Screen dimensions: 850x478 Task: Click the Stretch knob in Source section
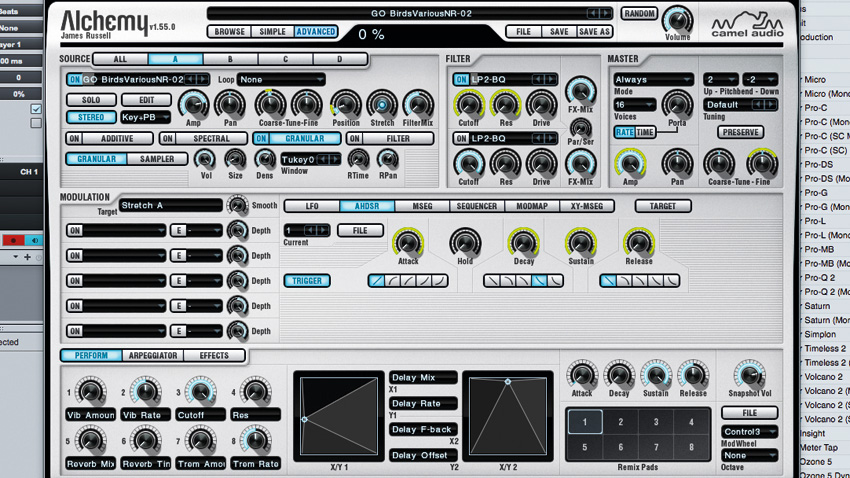tap(382, 105)
